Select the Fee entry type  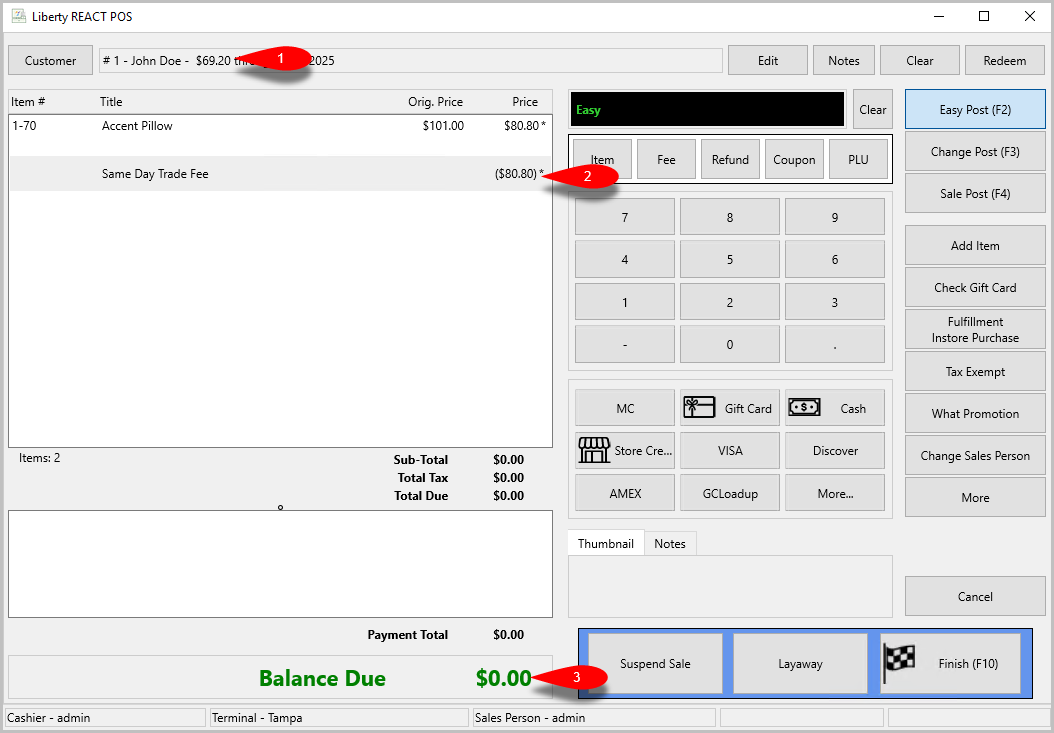pos(666,159)
